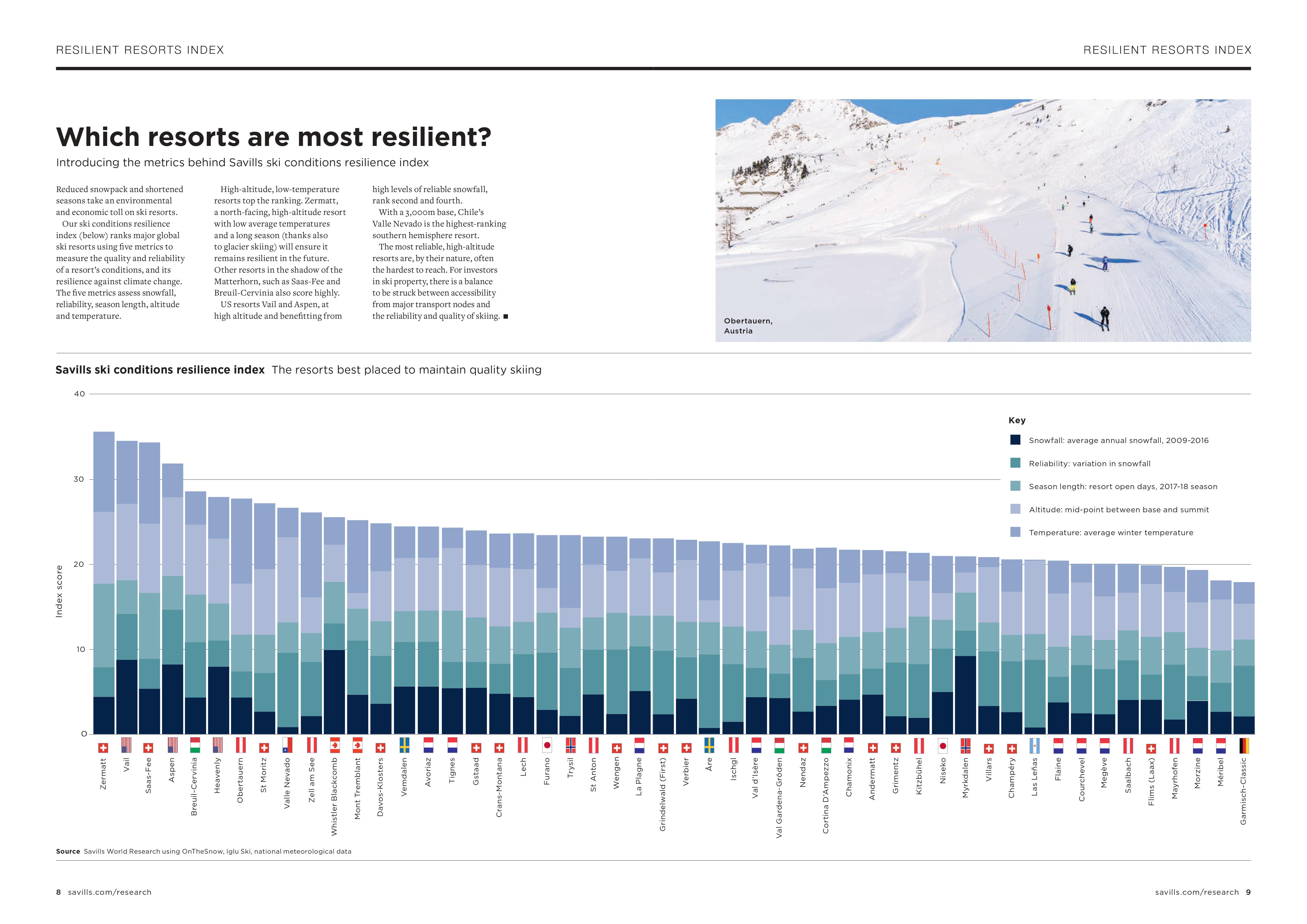The height and width of the screenshot is (924, 1307).
Task: Click the Japanese flag above Furano
Action: (x=547, y=745)
